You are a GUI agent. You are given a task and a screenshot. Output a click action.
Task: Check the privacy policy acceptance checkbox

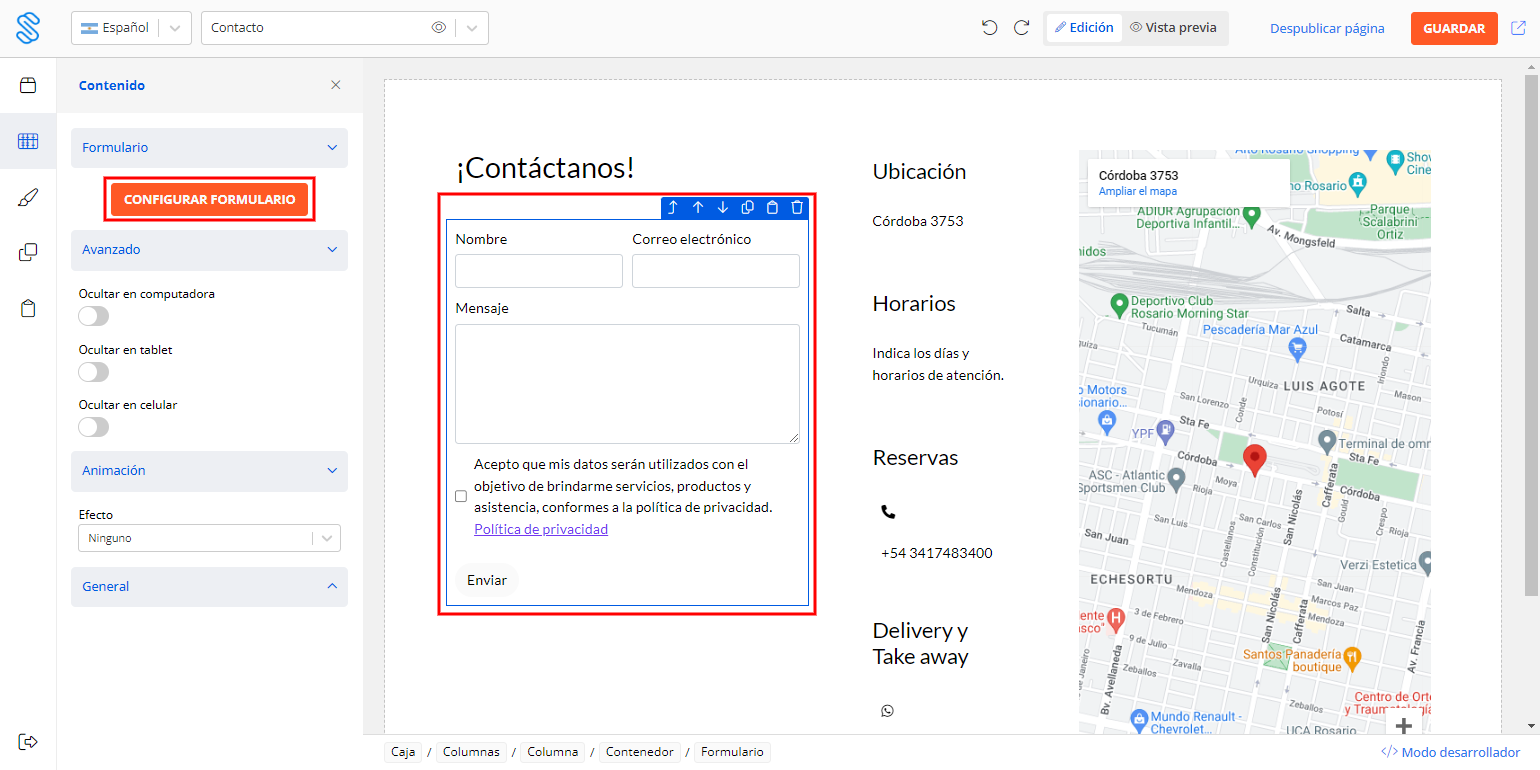pyautogui.click(x=461, y=496)
